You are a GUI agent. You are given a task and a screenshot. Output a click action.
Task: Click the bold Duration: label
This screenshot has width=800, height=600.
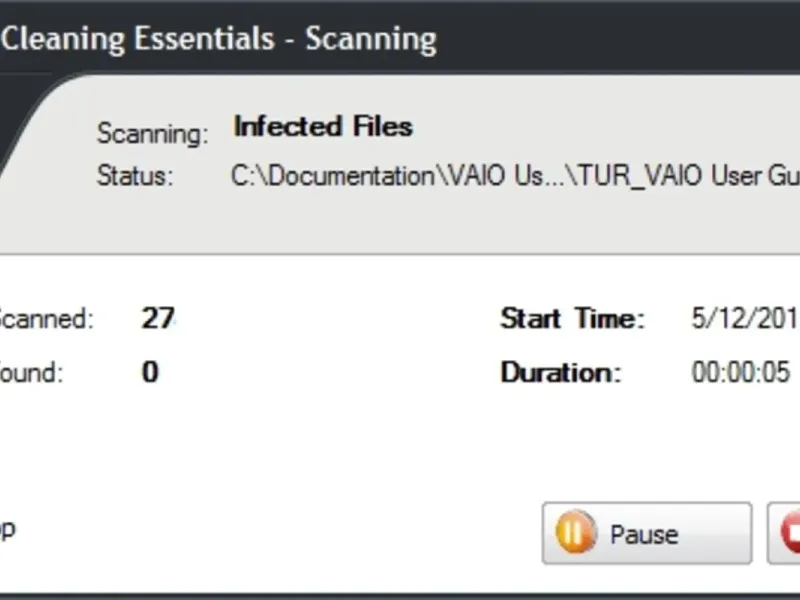pos(561,372)
